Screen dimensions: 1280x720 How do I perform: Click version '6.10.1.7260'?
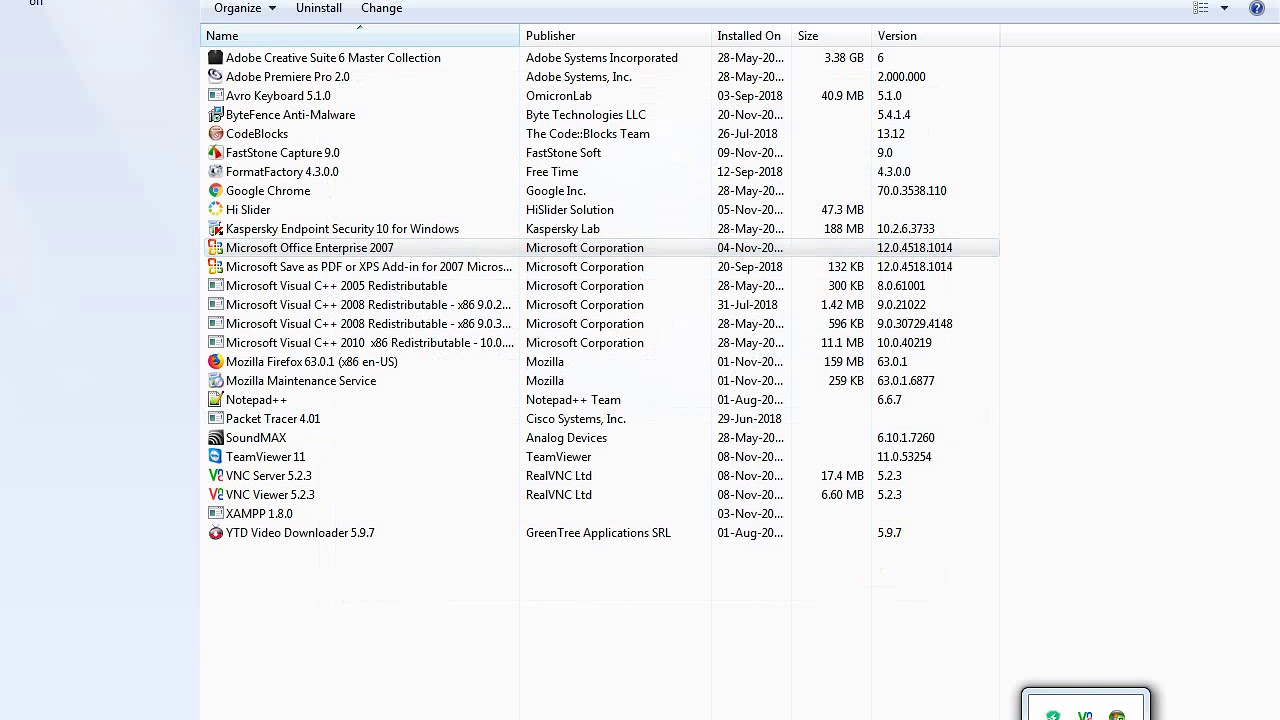click(x=906, y=438)
